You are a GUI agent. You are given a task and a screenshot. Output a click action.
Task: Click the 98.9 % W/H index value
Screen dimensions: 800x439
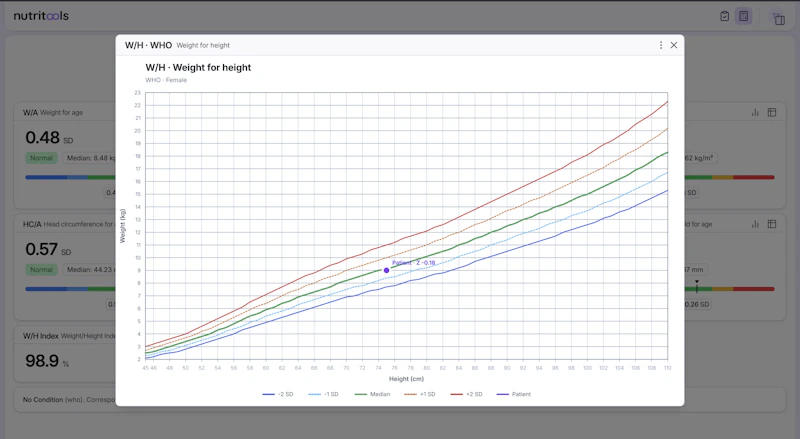tap(47, 361)
